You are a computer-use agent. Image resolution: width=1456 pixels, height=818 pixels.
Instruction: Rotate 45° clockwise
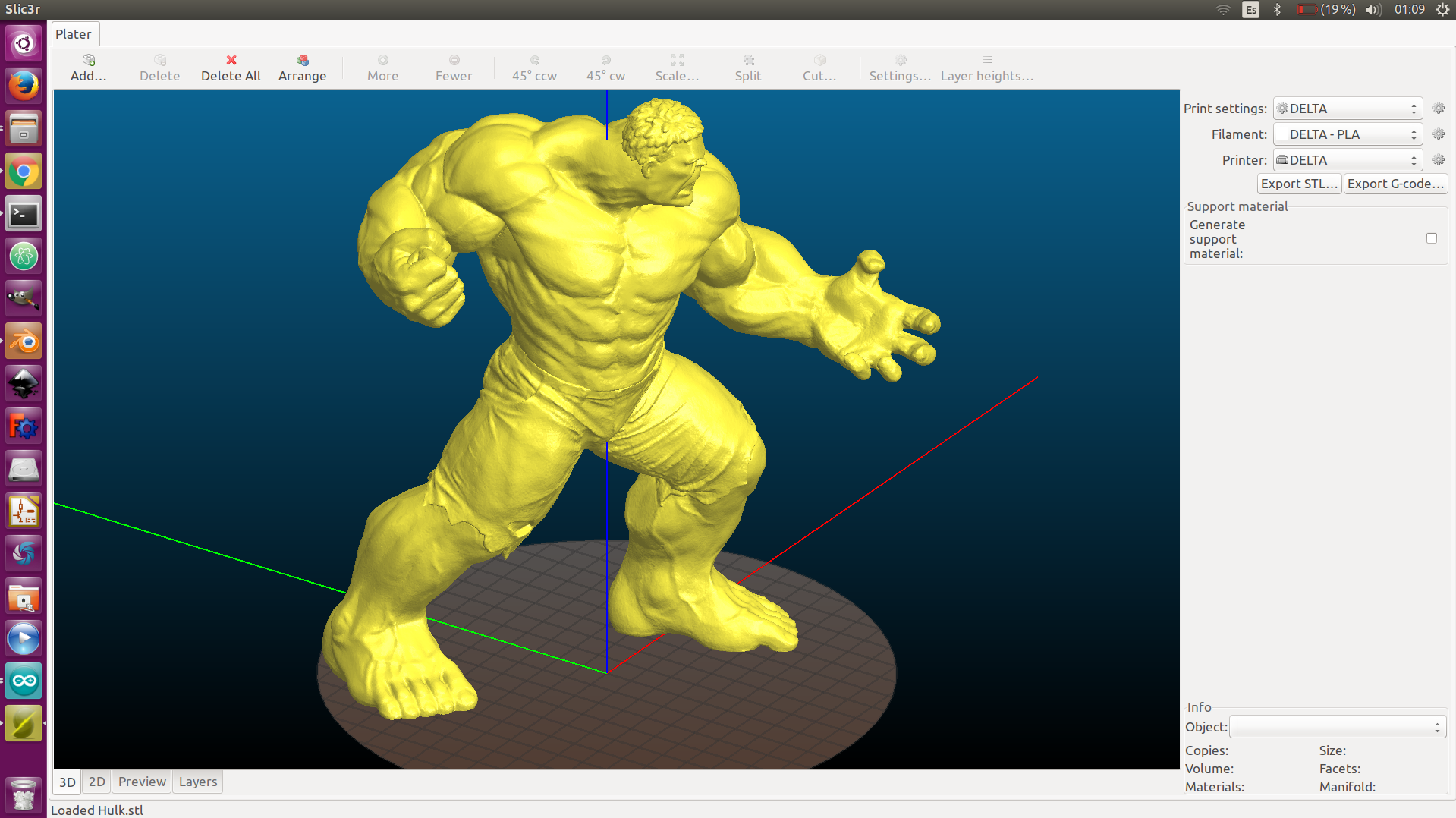click(605, 68)
